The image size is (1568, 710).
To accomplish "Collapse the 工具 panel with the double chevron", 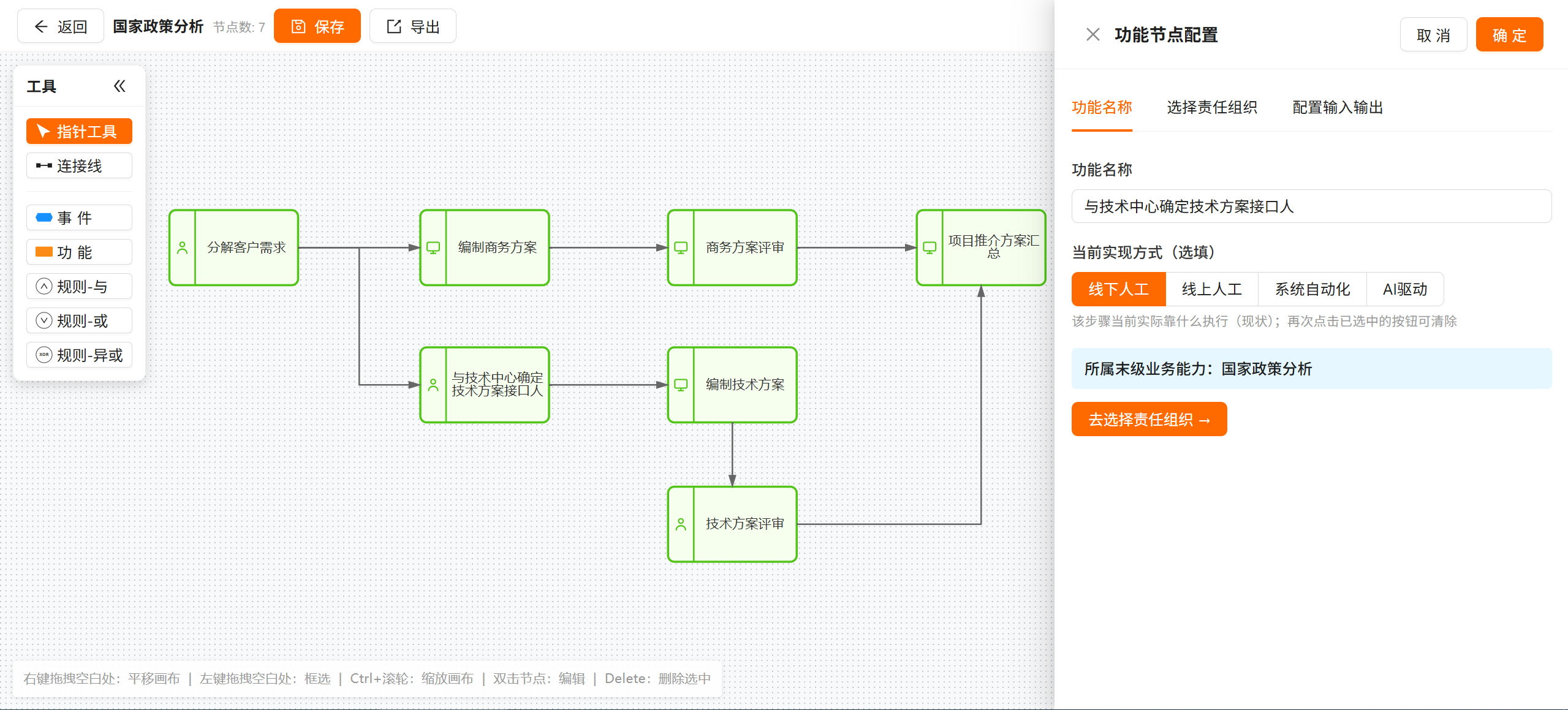I will click(x=119, y=86).
